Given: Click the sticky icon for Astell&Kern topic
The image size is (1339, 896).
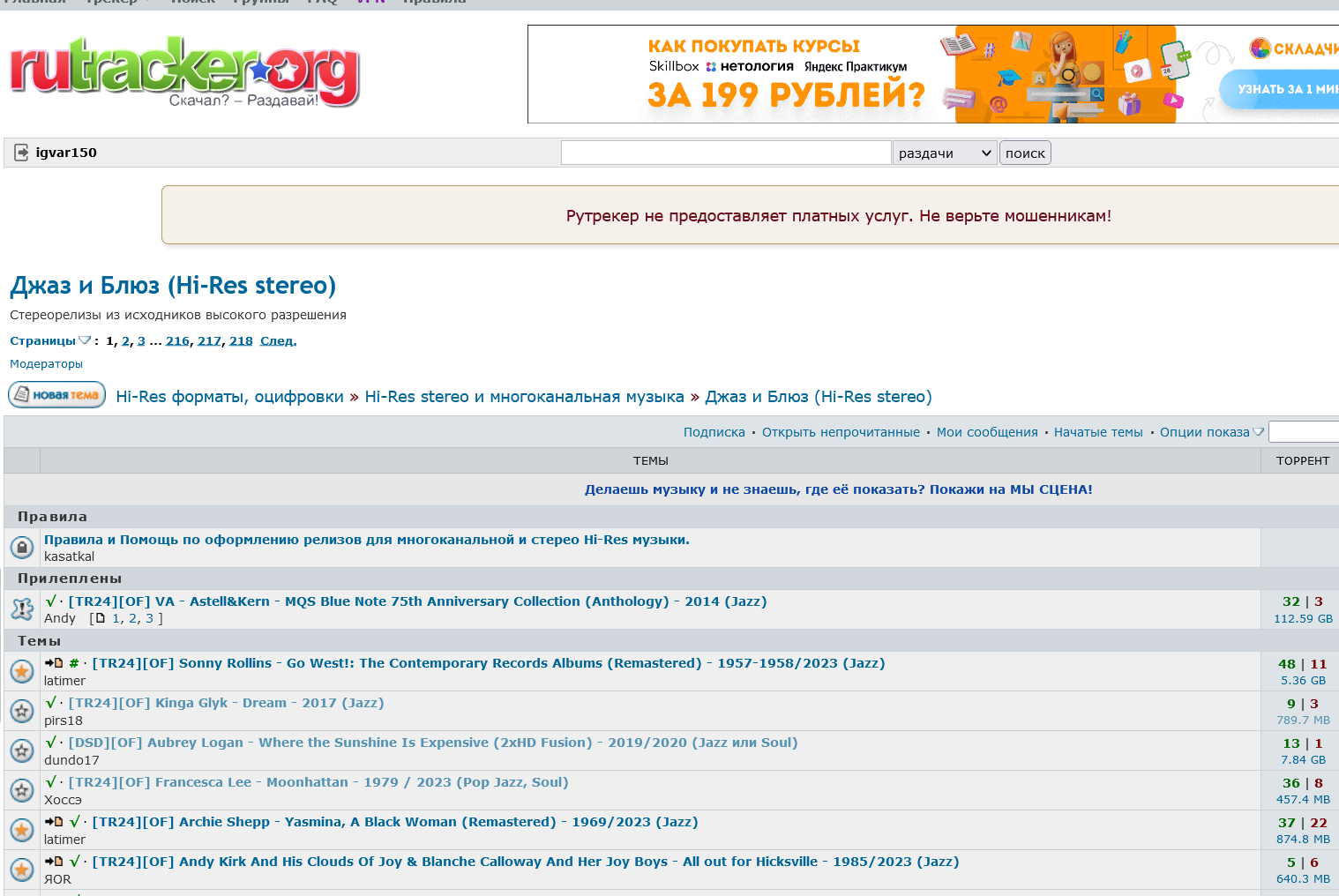Looking at the screenshot, I should (22, 609).
